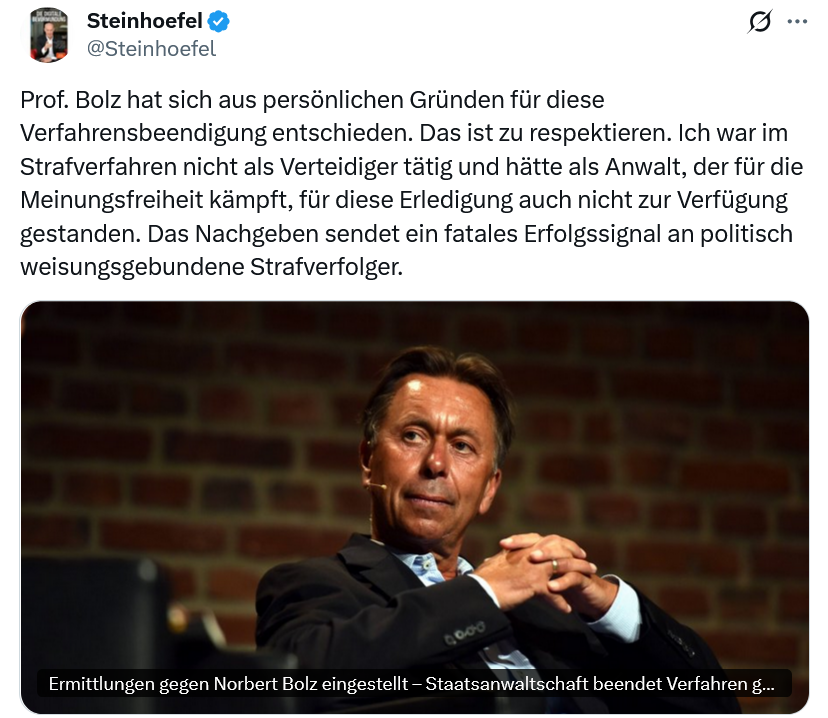The width and height of the screenshot is (828, 718).
Task: Click the blue verified badge
Action: (217, 21)
